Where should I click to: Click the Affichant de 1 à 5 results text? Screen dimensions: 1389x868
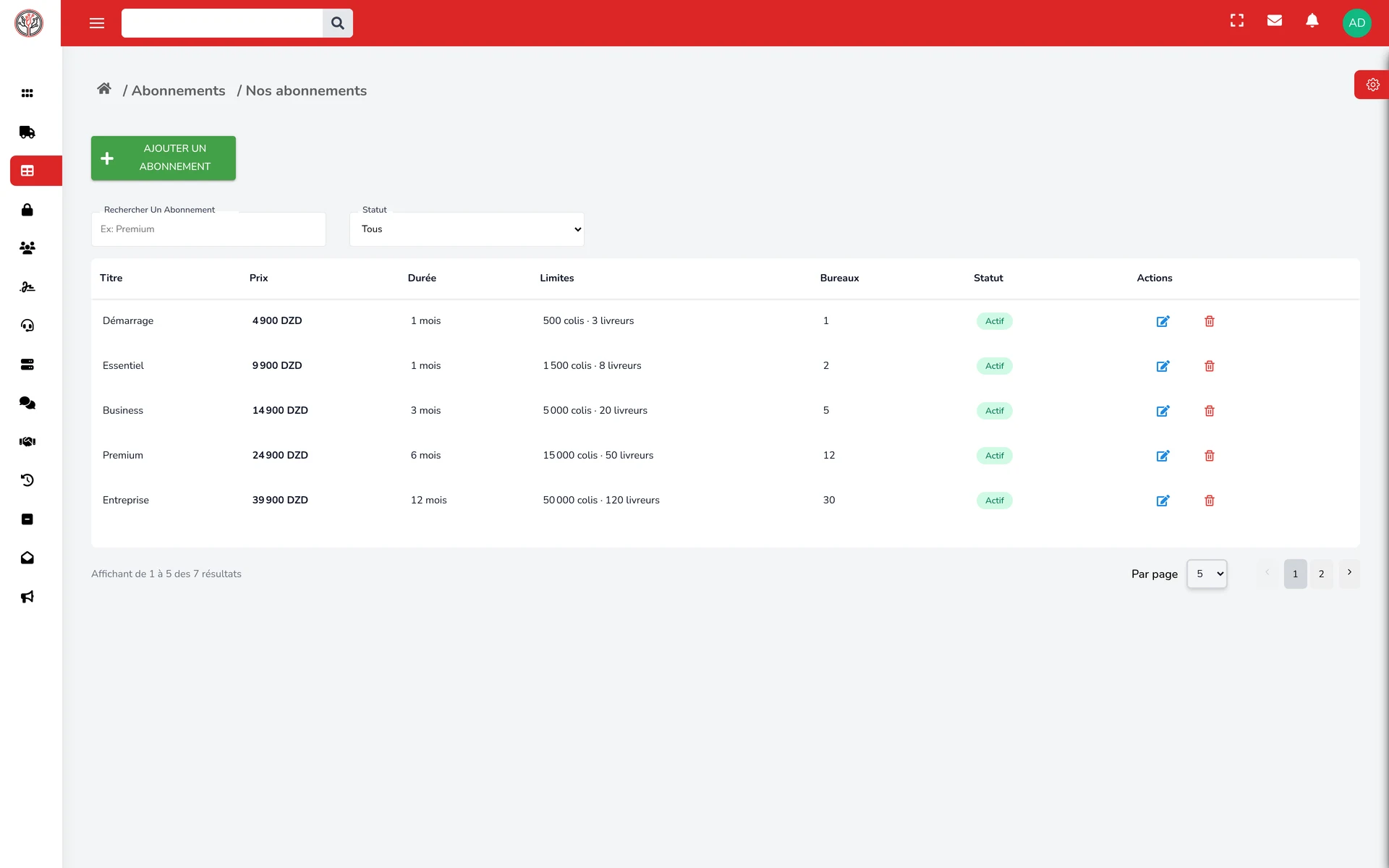166,574
